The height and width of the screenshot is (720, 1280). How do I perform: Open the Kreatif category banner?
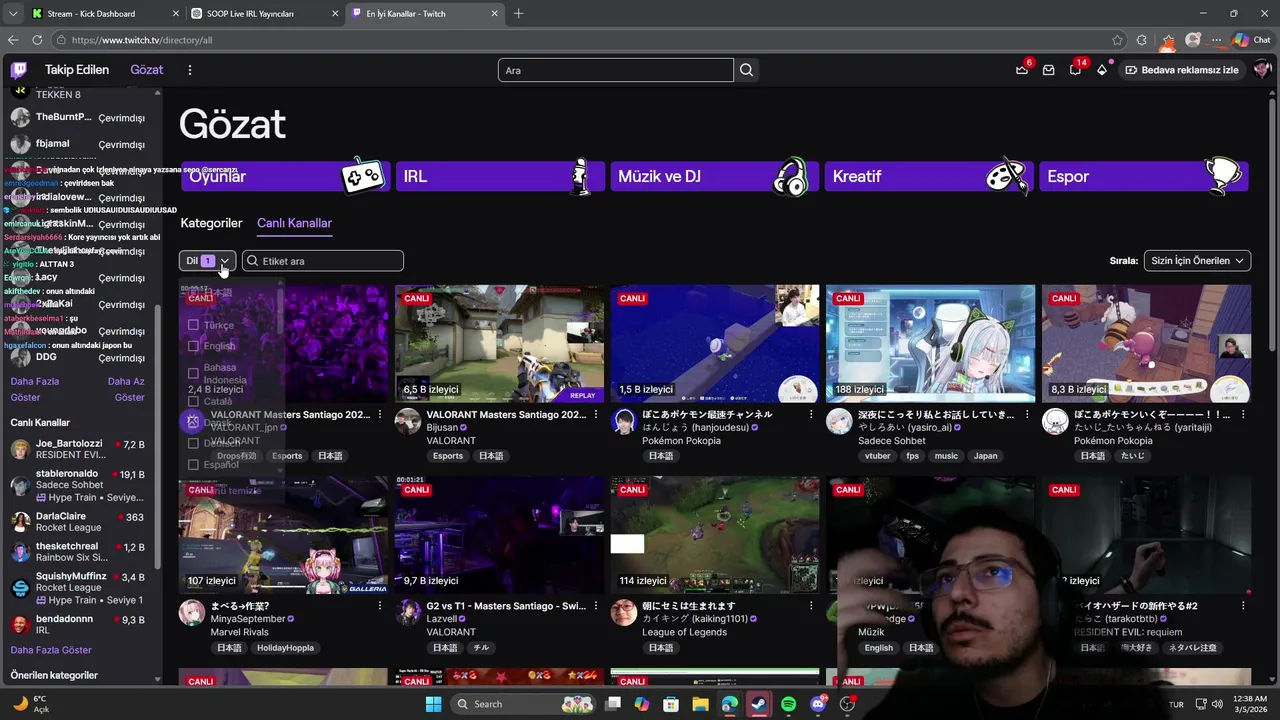pos(929,176)
